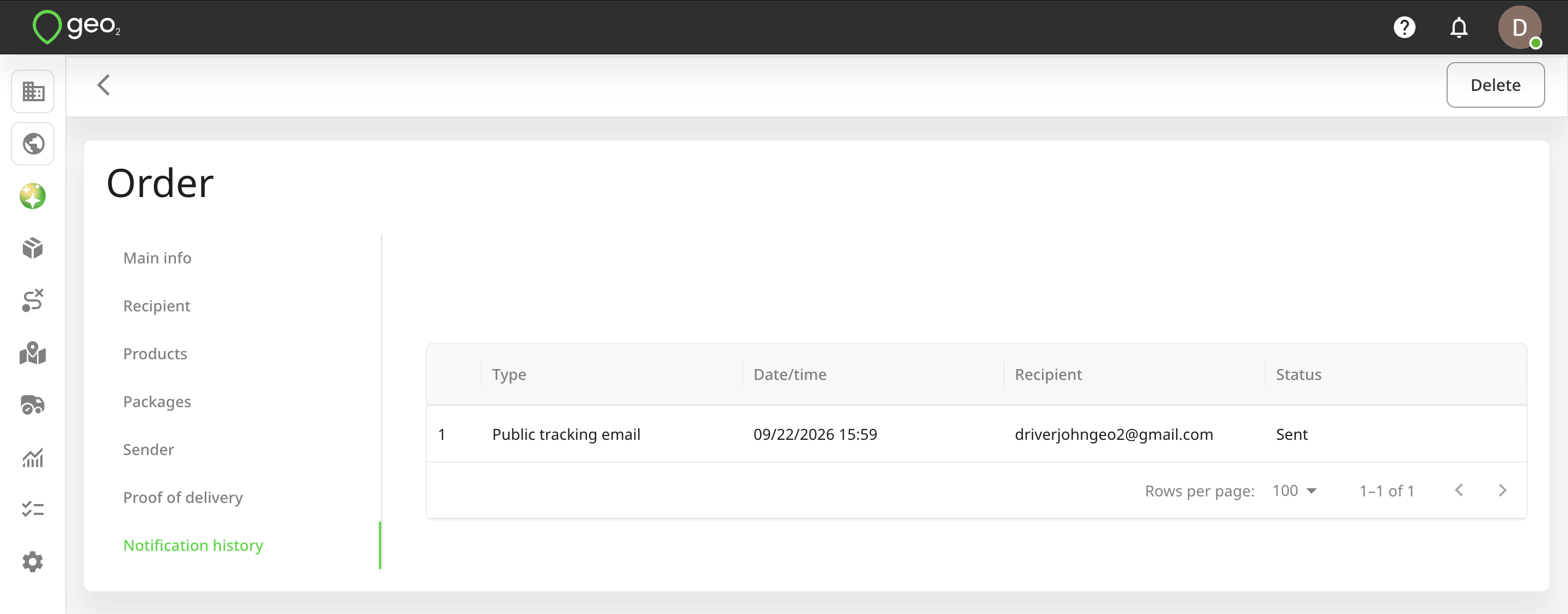Go back with the left arrow
Screen dimensions: 1568x614
click(x=104, y=85)
